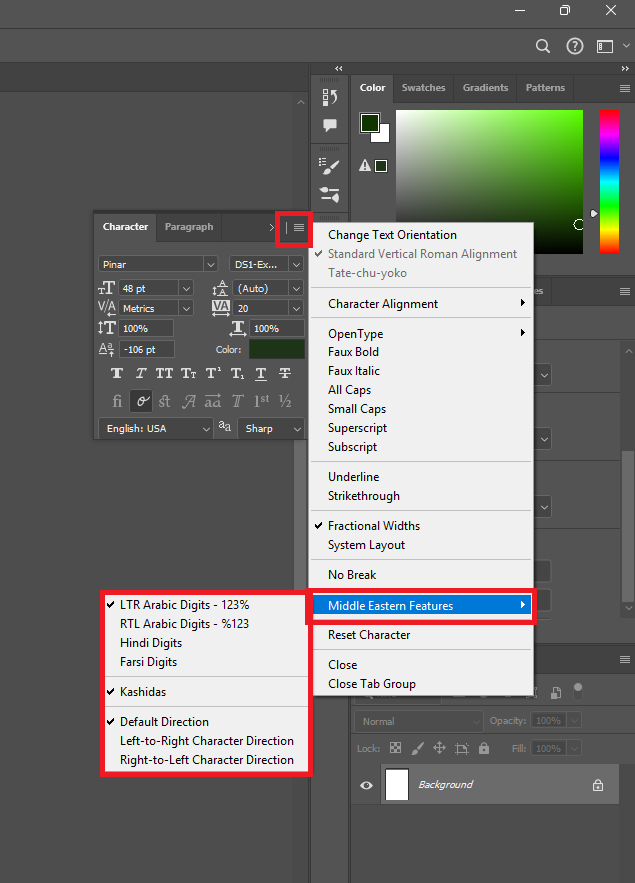Switch to the Swatches tab
This screenshot has height=883, width=635.
pyautogui.click(x=423, y=88)
